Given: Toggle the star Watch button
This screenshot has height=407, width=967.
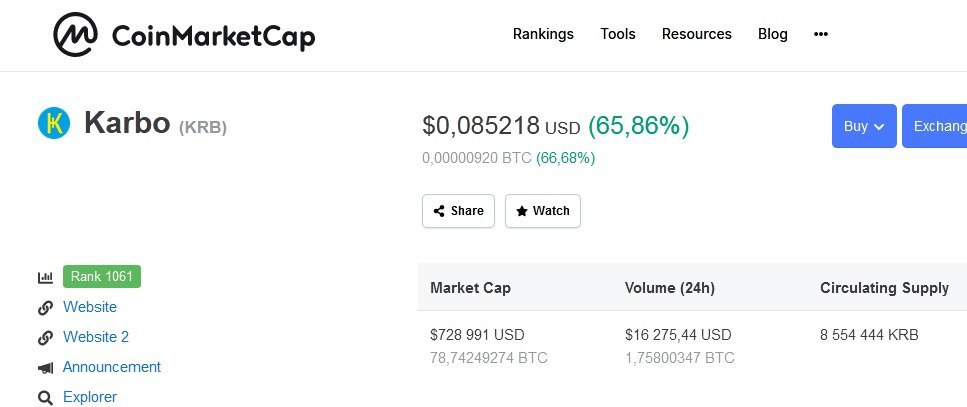Looking at the screenshot, I should point(543,211).
